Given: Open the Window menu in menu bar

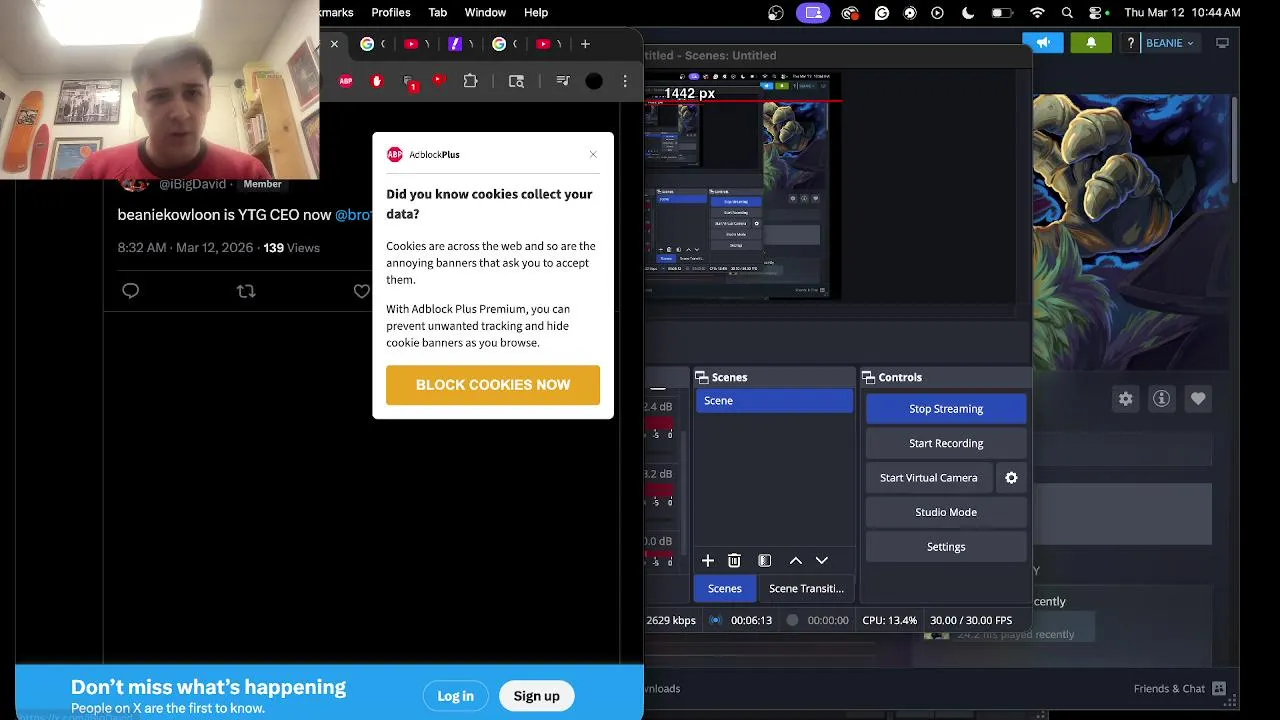Looking at the screenshot, I should [x=485, y=12].
